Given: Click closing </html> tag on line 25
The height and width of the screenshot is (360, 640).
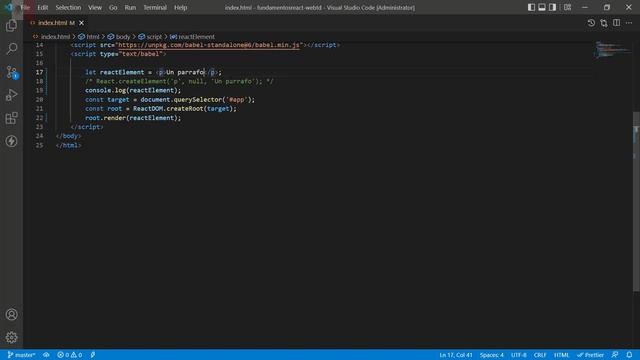Looking at the screenshot, I should (69, 145).
